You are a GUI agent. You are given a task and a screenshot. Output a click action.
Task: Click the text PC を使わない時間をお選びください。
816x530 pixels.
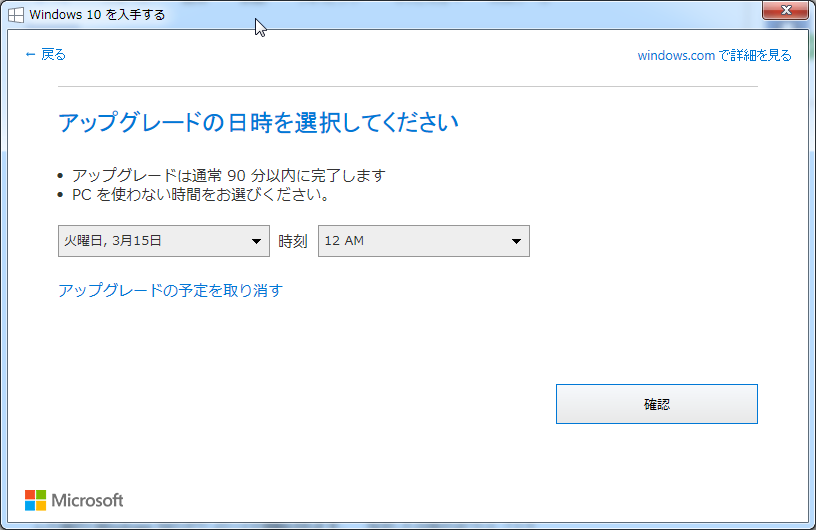(200, 195)
